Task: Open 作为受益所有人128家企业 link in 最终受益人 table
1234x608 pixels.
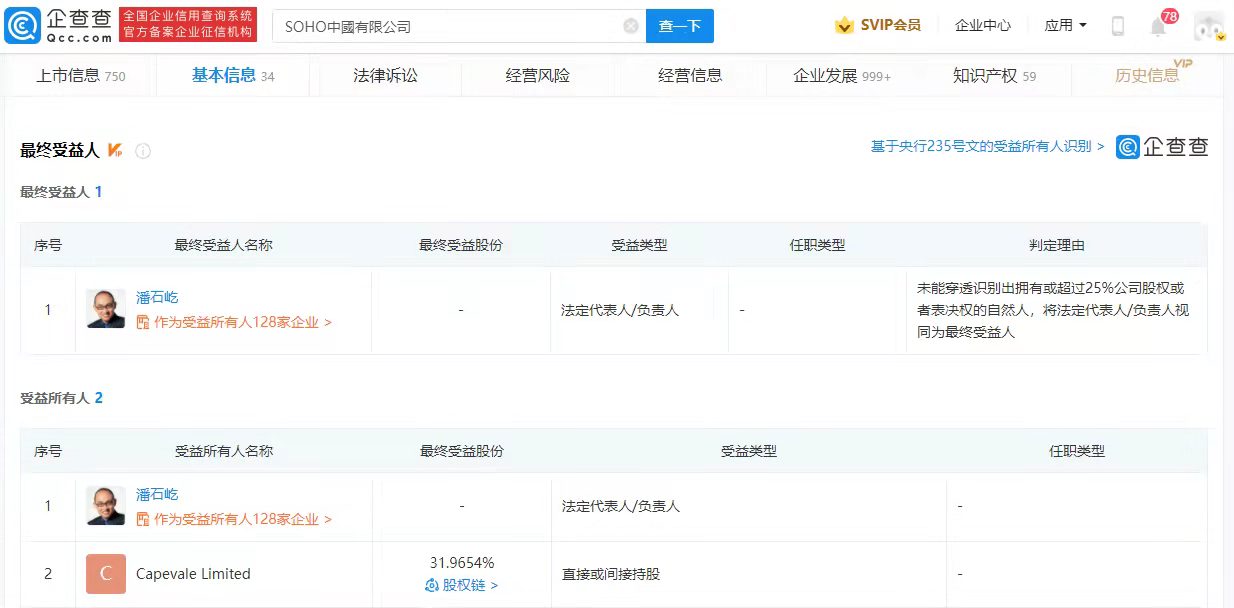Action: point(234,322)
